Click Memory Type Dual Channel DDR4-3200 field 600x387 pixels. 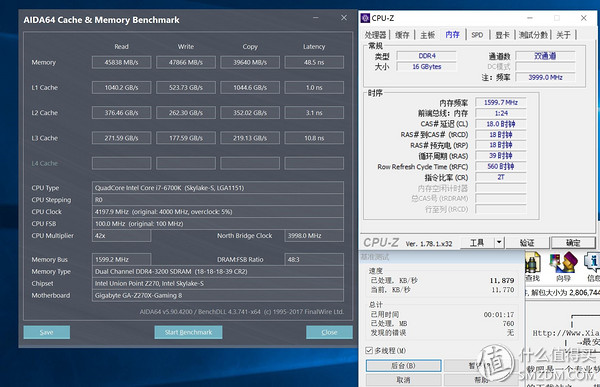218,271
